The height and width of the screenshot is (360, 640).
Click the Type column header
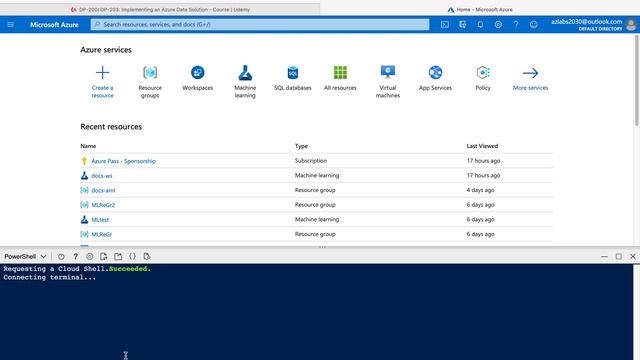[x=301, y=146]
